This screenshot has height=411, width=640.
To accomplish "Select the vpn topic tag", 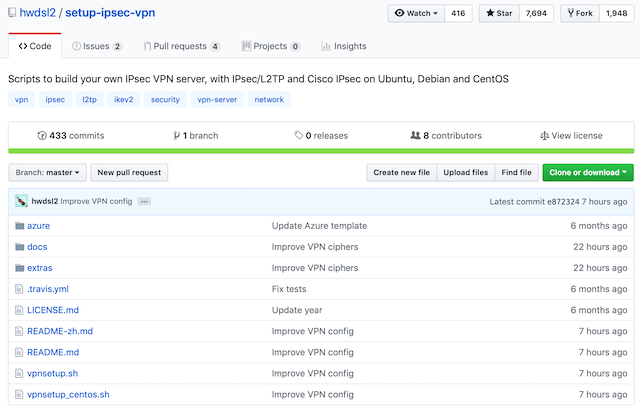I will [22, 100].
